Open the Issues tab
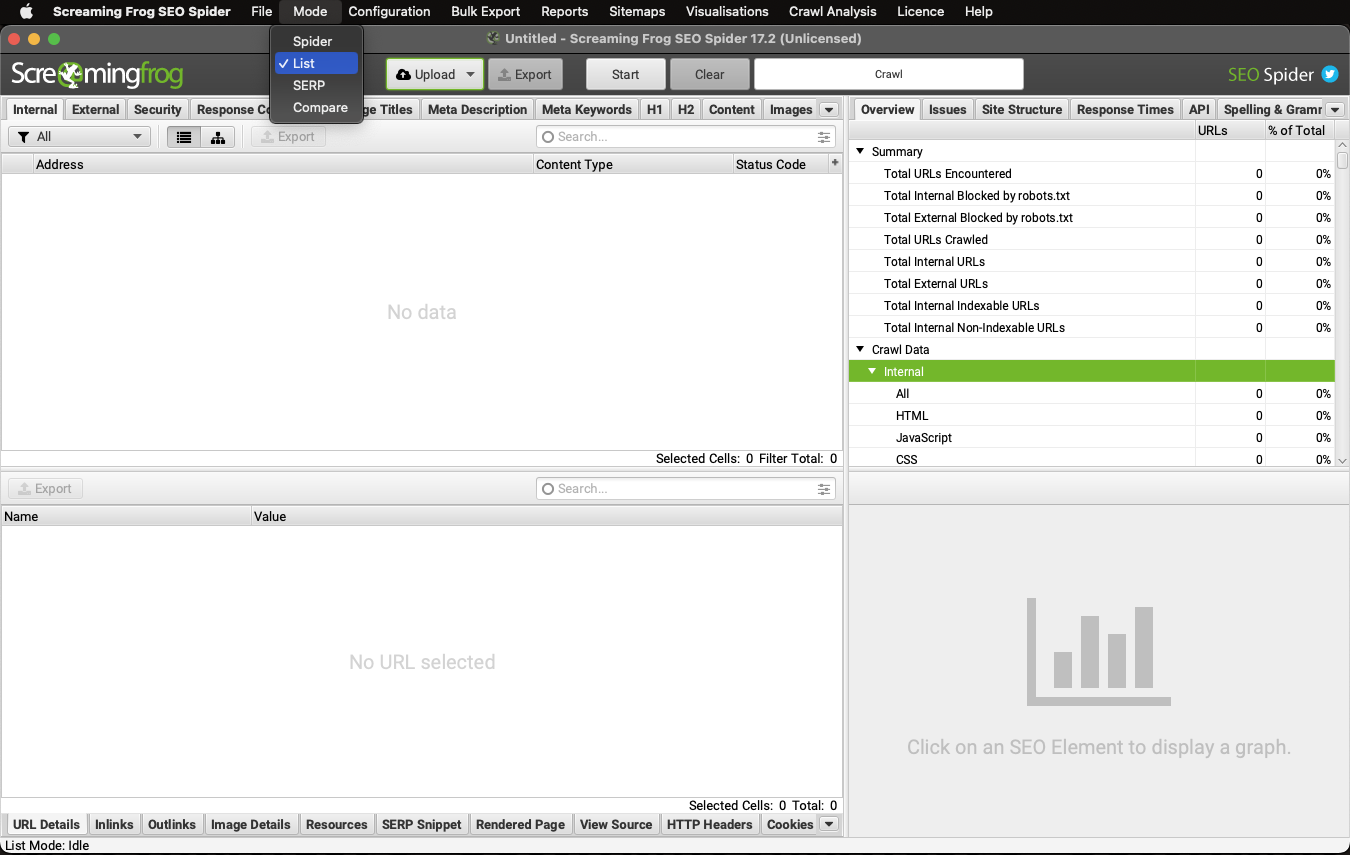 (x=947, y=110)
